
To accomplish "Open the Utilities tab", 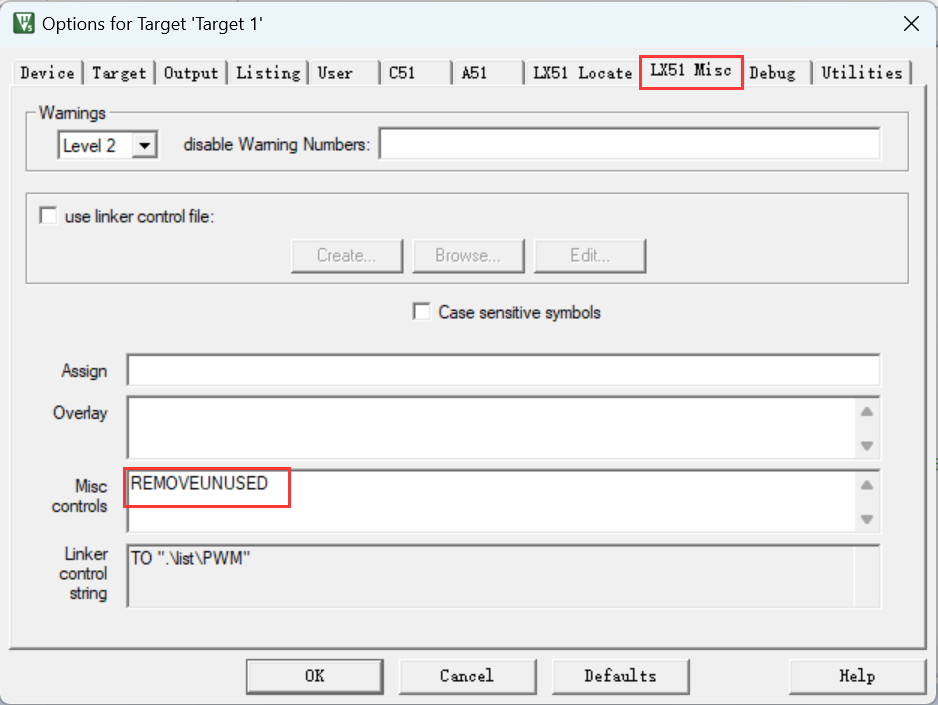I will tap(861, 73).
